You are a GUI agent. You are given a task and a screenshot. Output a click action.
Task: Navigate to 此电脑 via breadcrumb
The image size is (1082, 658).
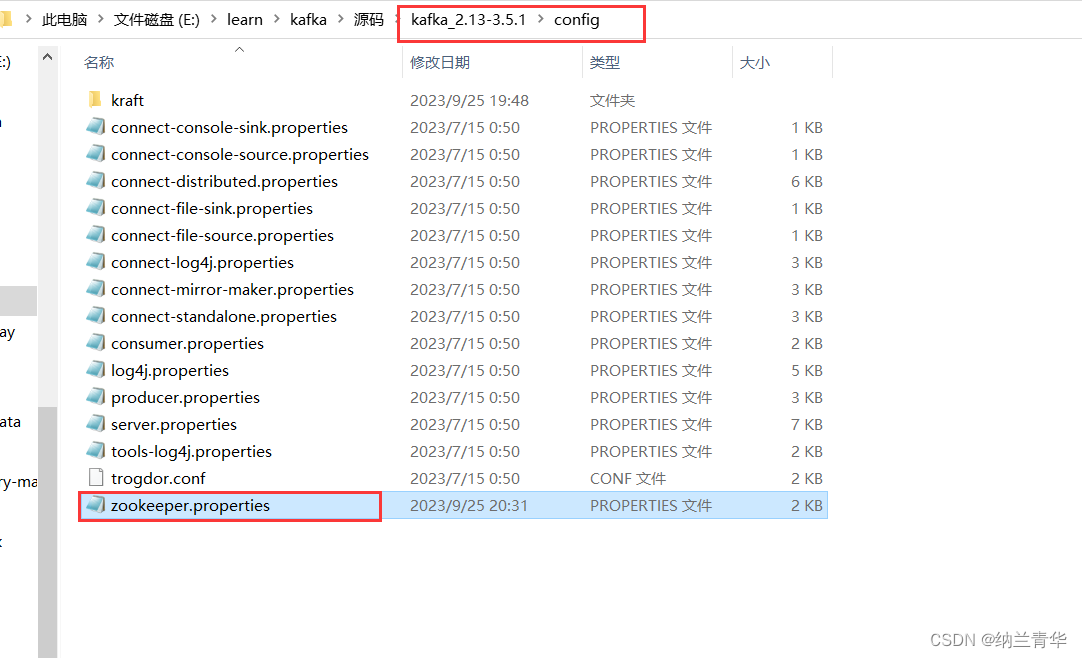64,19
